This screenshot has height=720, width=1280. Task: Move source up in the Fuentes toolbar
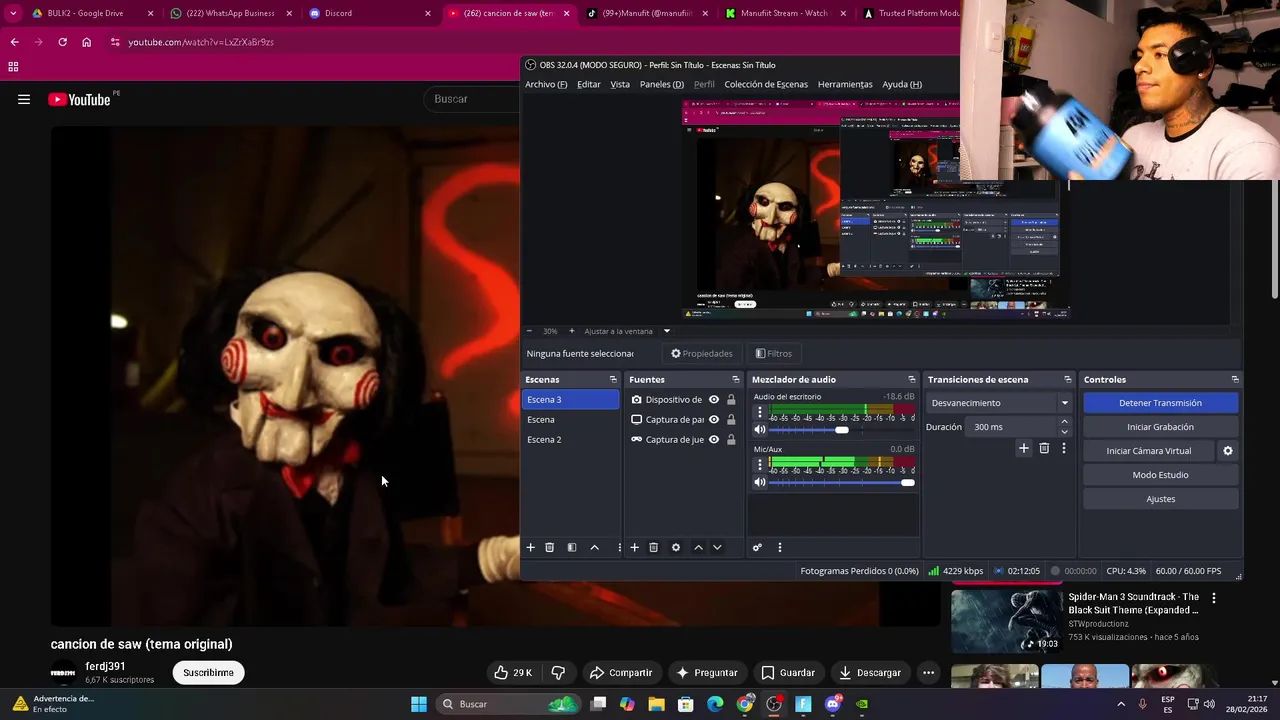tap(698, 547)
